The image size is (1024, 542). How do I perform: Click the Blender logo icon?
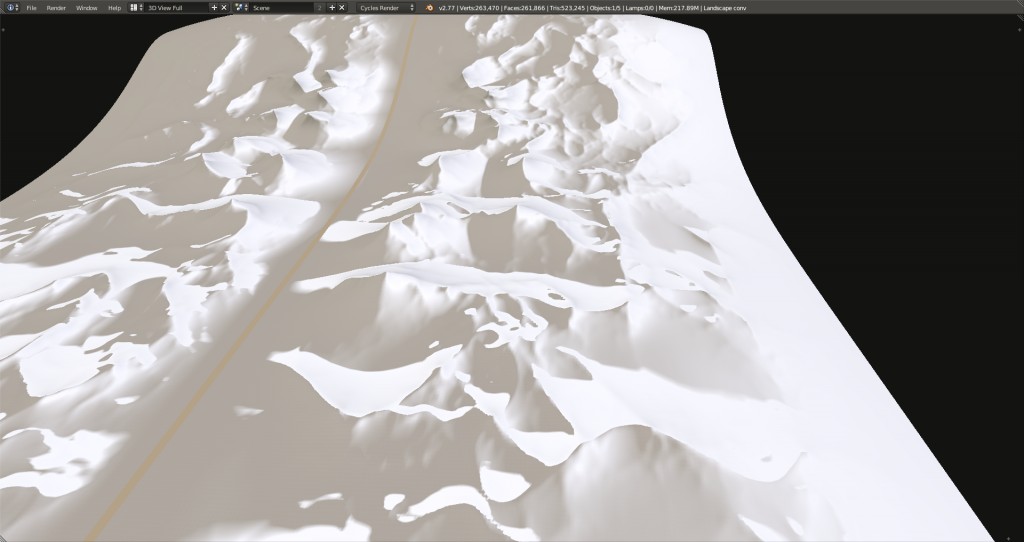click(429, 7)
